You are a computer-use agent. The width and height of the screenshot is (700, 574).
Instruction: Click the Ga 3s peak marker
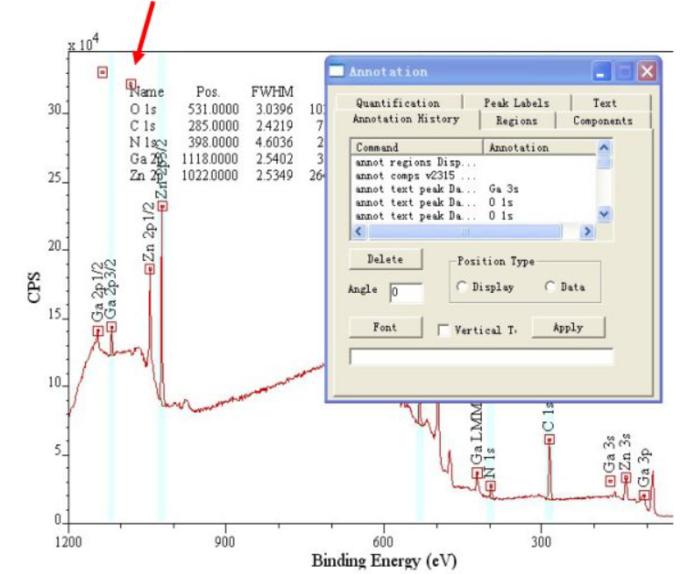[610, 481]
